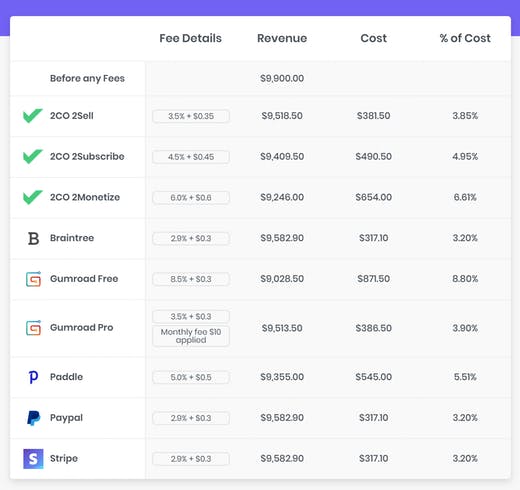Click the Braintree $9,582.90 revenue value
This screenshot has width=520, height=490.
(x=282, y=238)
